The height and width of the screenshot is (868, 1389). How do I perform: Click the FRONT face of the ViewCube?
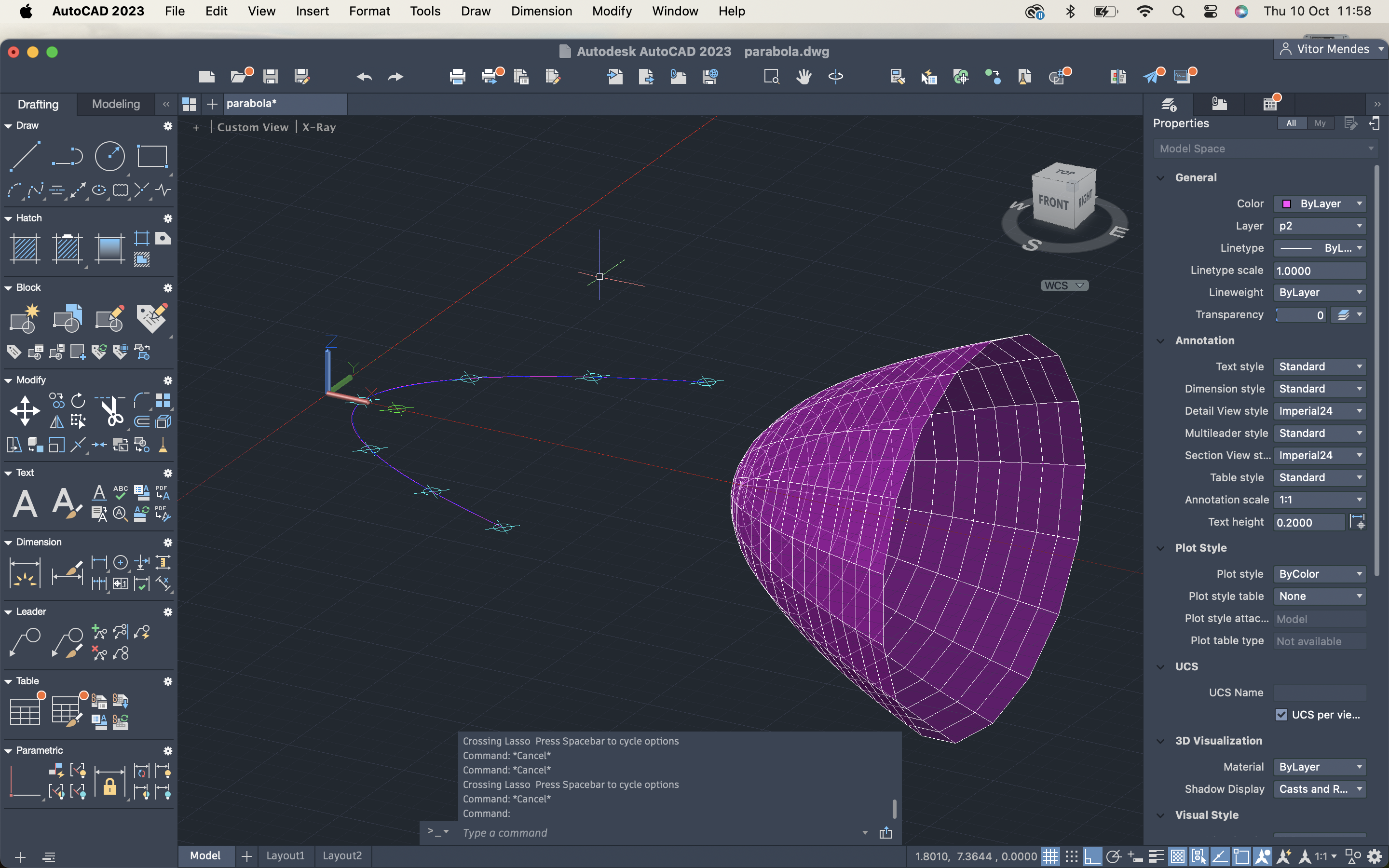pos(1053,202)
